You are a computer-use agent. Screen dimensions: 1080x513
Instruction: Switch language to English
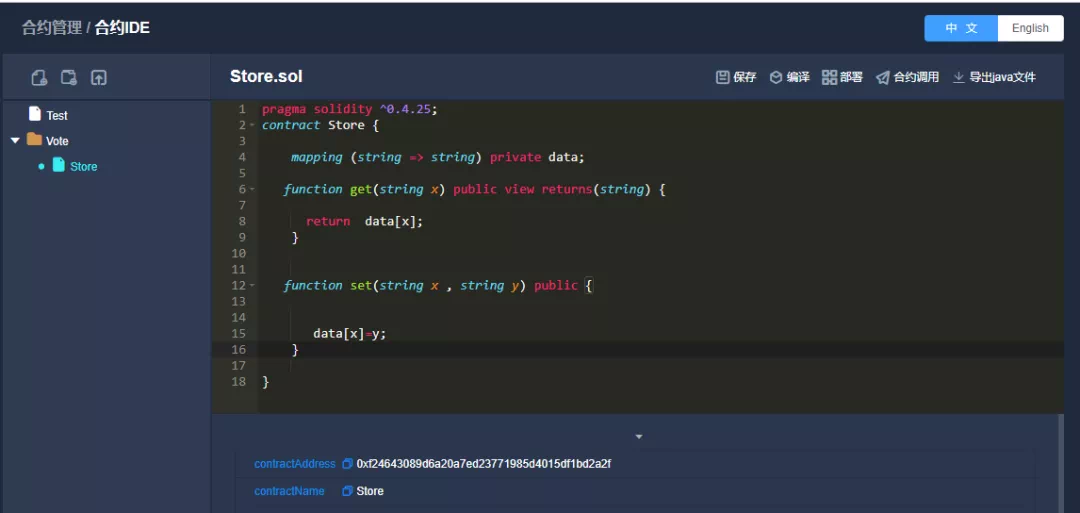(1030, 28)
